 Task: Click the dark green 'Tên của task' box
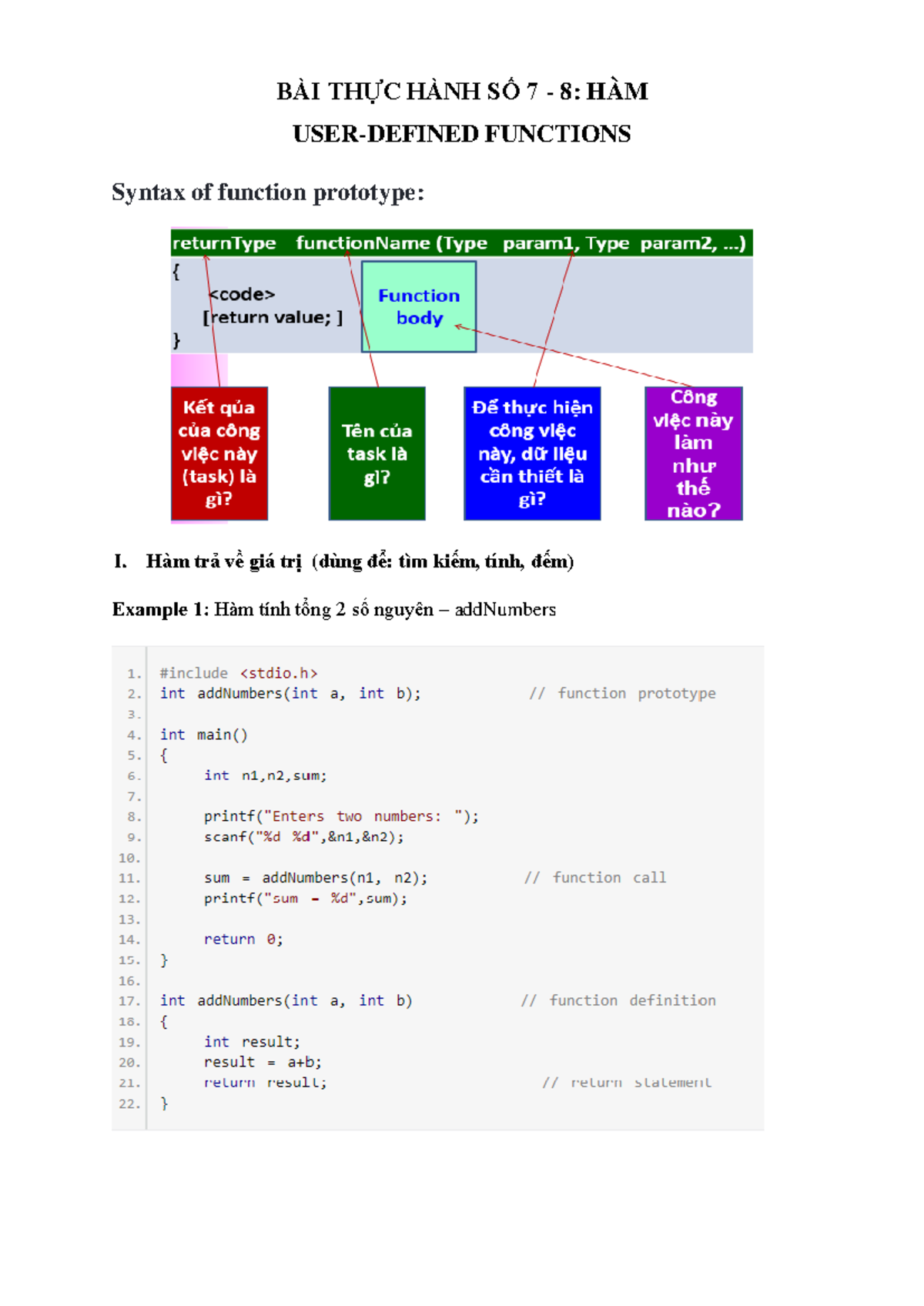(377, 454)
